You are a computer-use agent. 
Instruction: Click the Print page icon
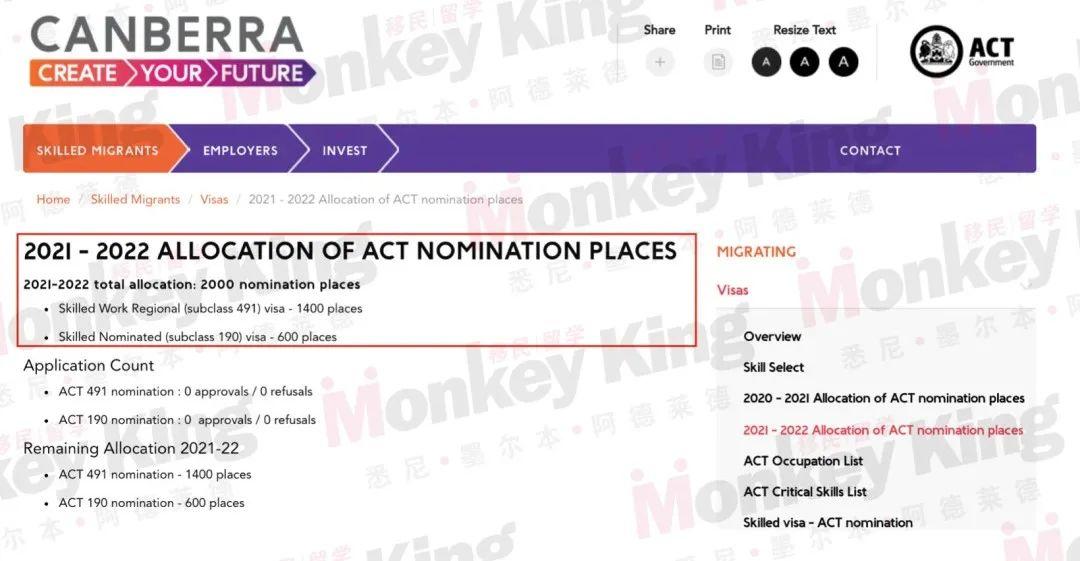pos(718,62)
